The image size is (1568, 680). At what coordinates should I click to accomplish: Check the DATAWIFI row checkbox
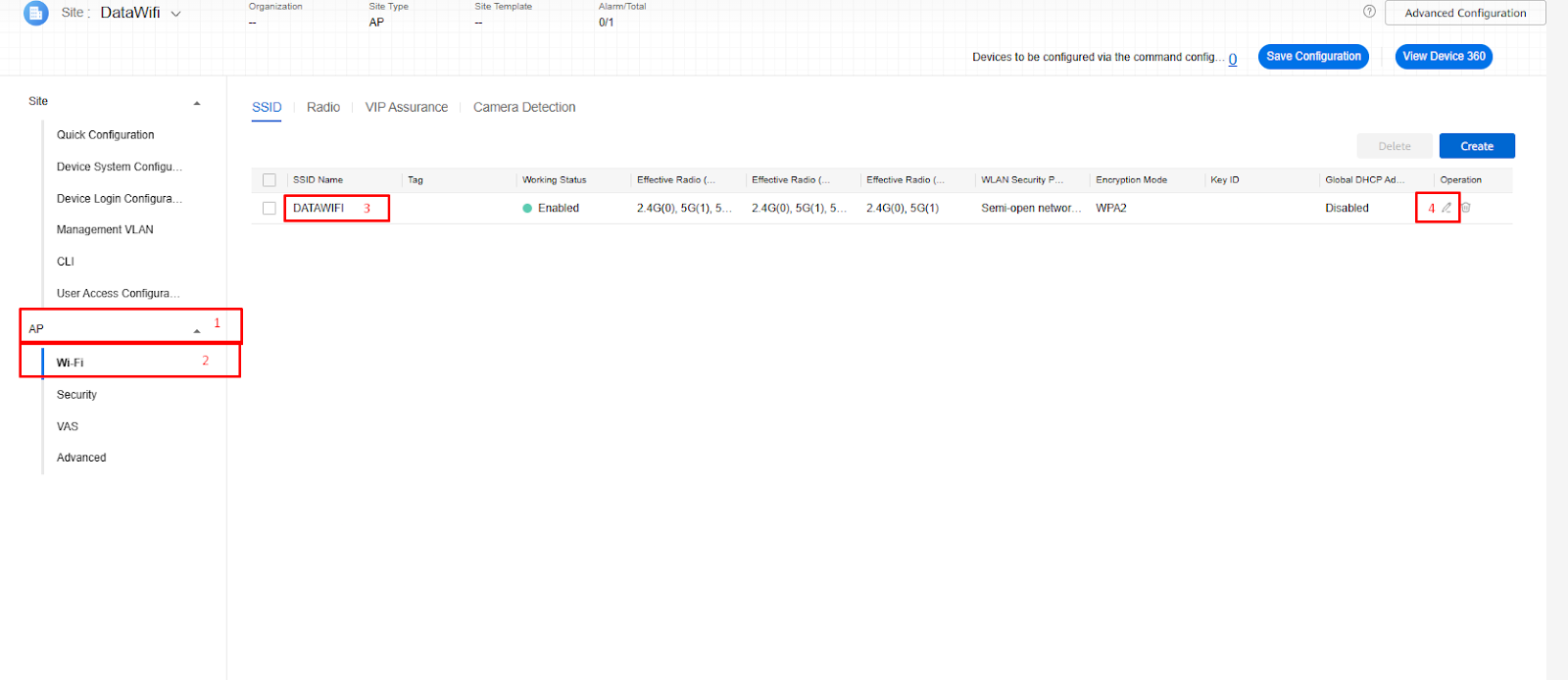click(269, 208)
